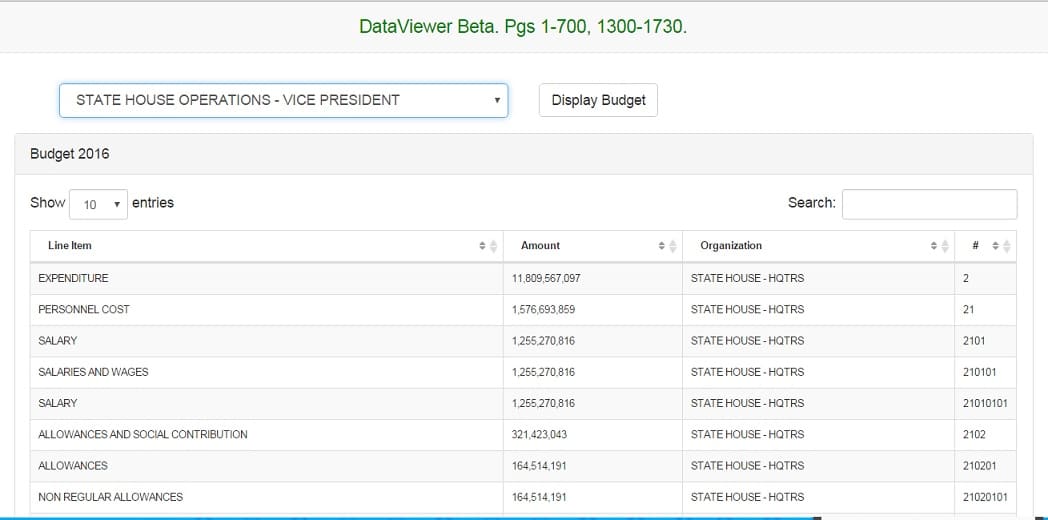
Task: Click the 21010101 code cell
Action: [985, 403]
